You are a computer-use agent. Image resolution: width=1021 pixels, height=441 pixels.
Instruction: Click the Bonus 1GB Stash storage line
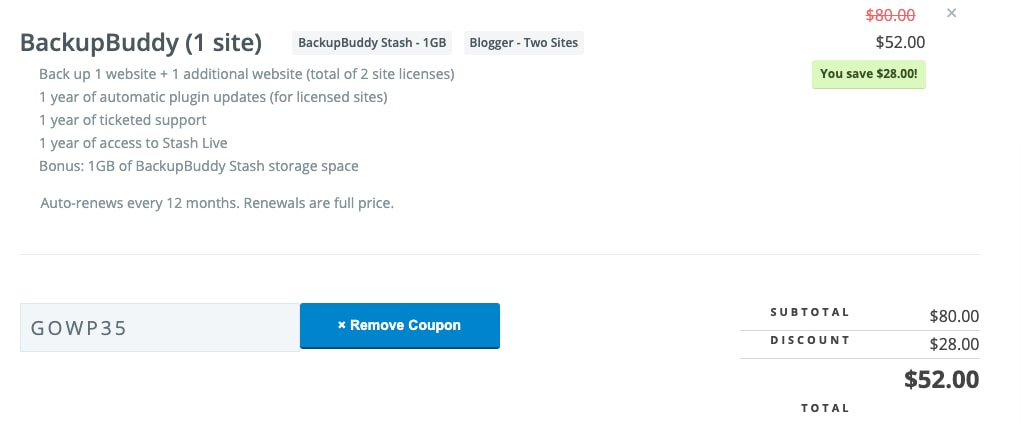pos(199,166)
